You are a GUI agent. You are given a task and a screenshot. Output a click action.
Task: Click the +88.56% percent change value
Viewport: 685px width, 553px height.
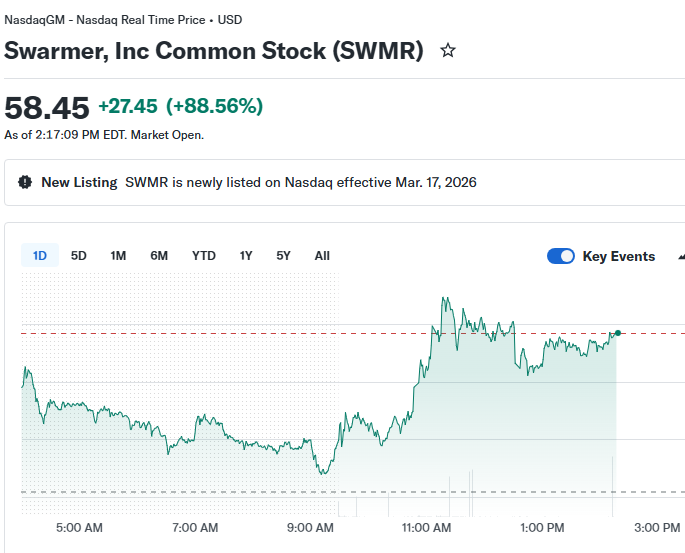tap(214, 106)
